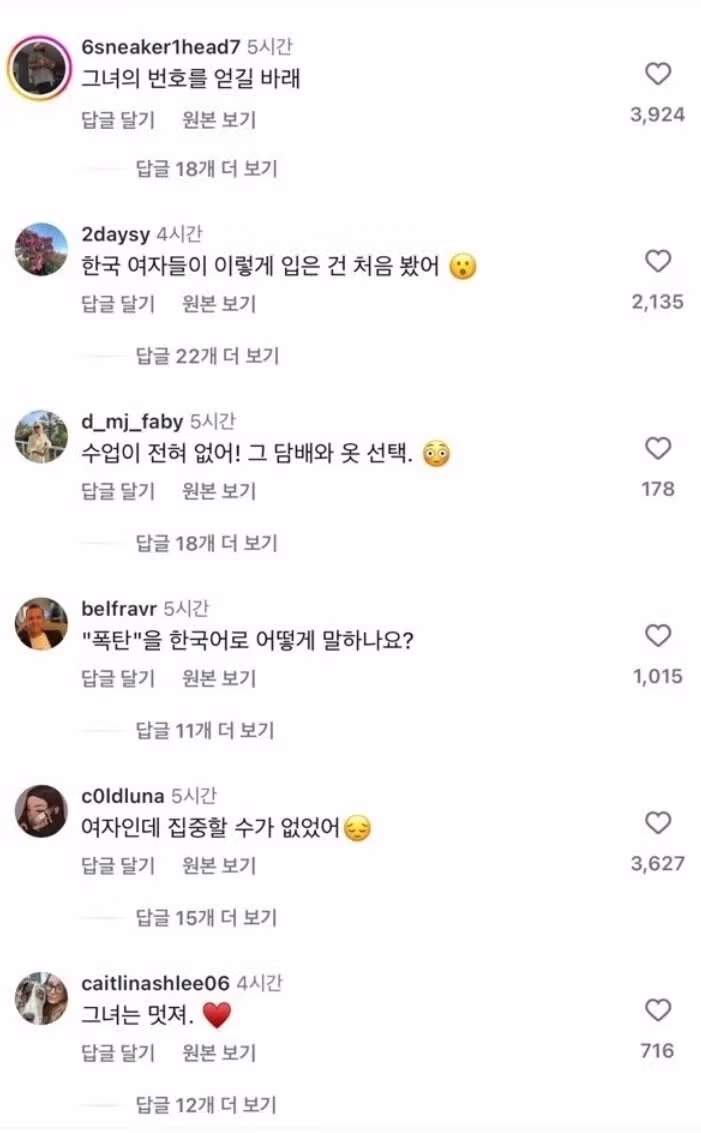Show 15 more replies under c0ldluna

point(206,917)
